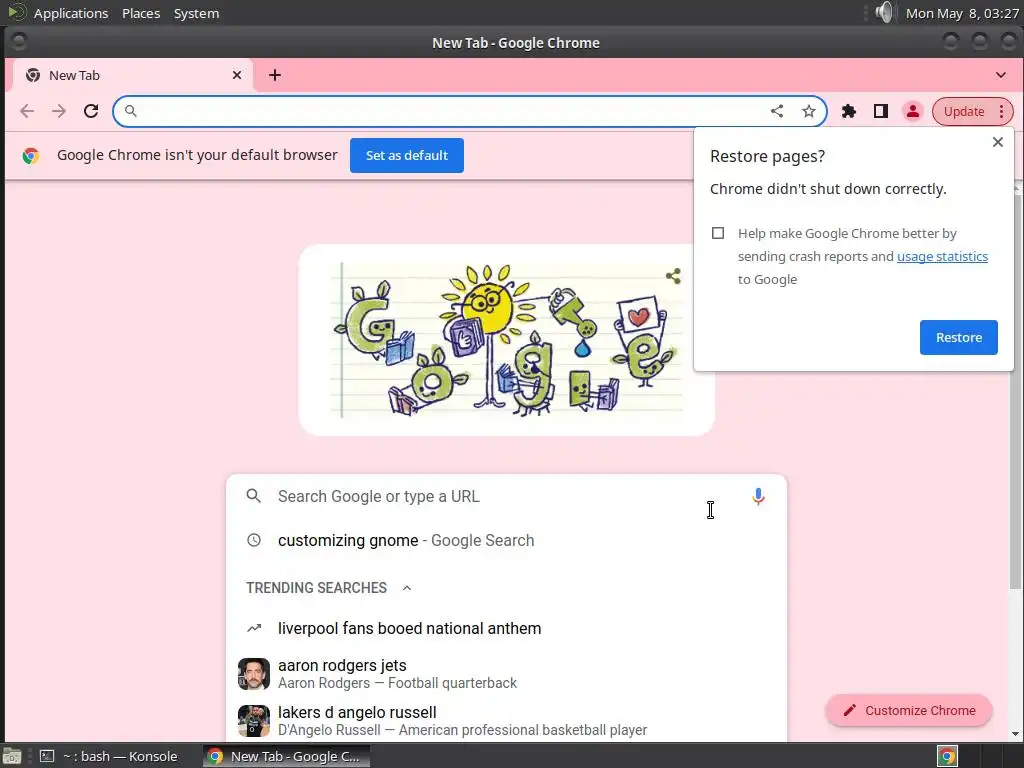Open a new tab with plus
1024x768 pixels.
[x=275, y=75]
